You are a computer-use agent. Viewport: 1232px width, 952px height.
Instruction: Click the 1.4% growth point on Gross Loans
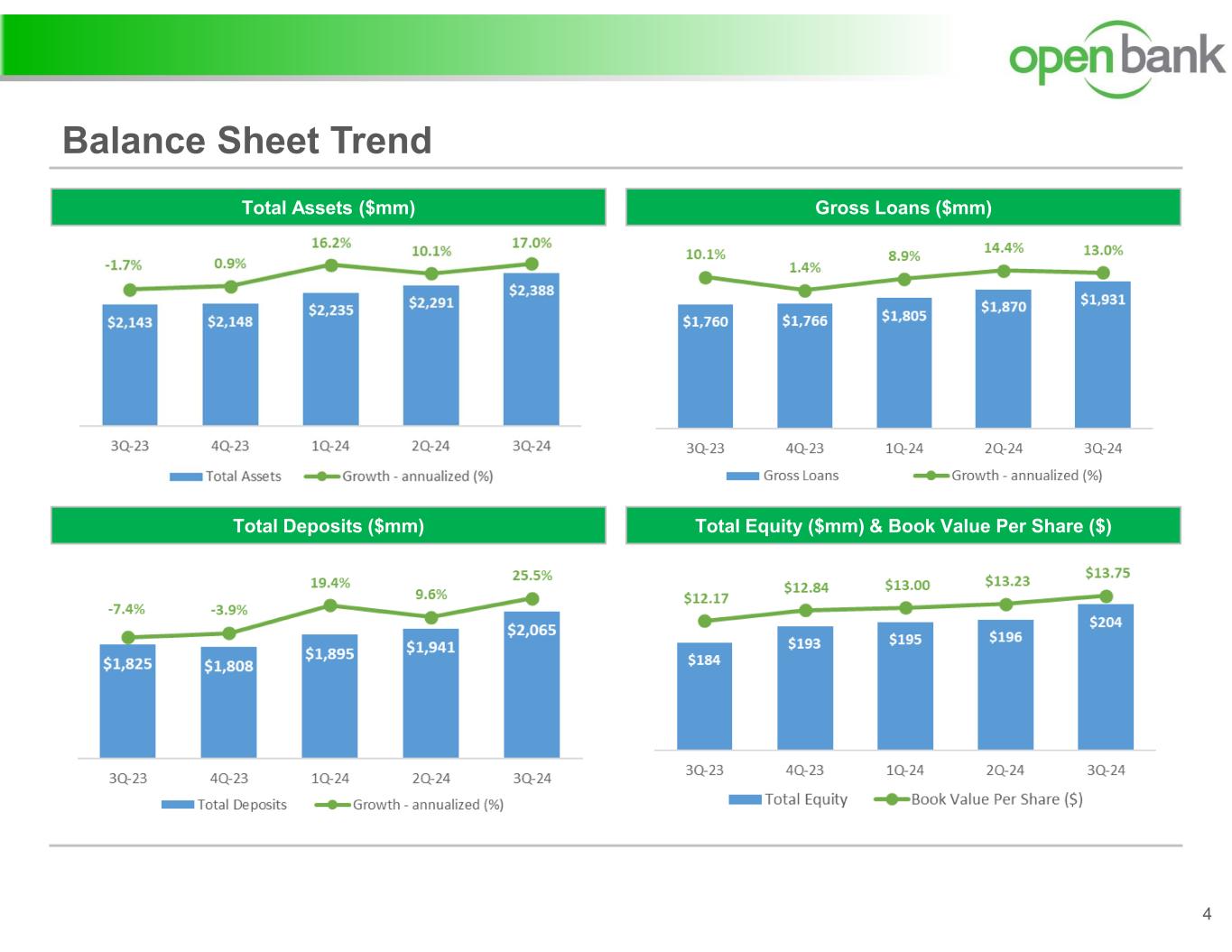pyautogui.click(x=805, y=291)
